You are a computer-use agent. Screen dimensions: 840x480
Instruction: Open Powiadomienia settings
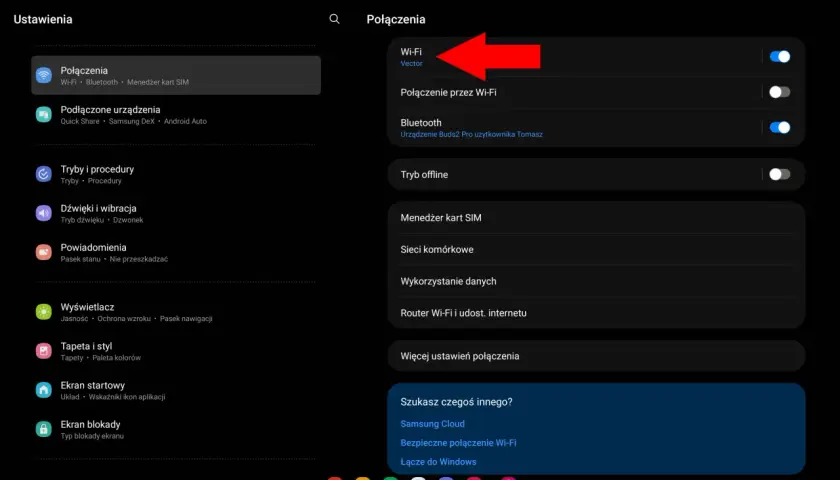(x=176, y=252)
